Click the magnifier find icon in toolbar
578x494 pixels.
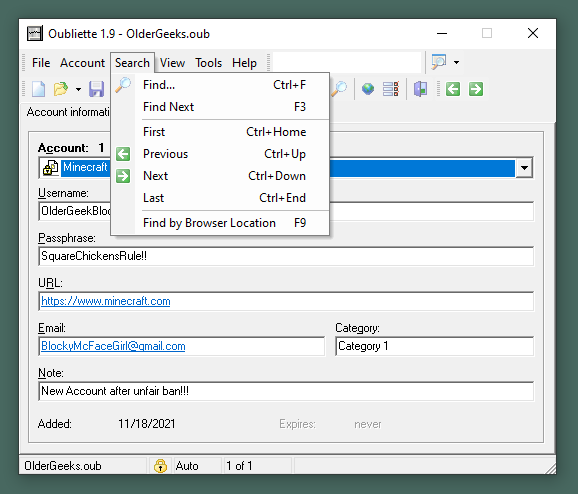coord(339,89)
